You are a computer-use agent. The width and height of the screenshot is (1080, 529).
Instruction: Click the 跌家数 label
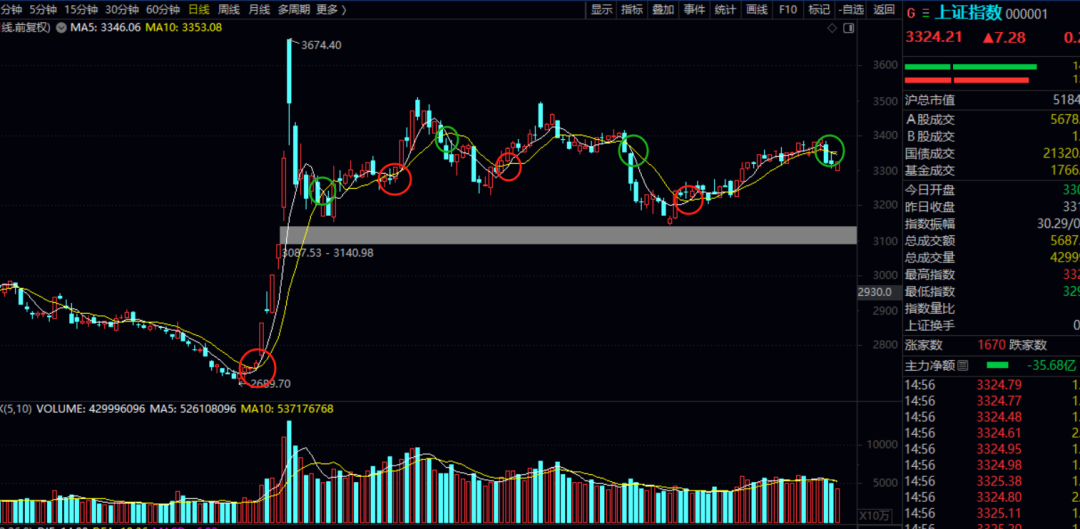tap(1028, 345)
